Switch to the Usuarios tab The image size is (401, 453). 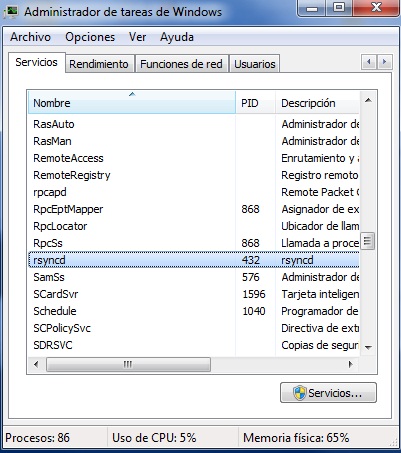tap(255, 64)
